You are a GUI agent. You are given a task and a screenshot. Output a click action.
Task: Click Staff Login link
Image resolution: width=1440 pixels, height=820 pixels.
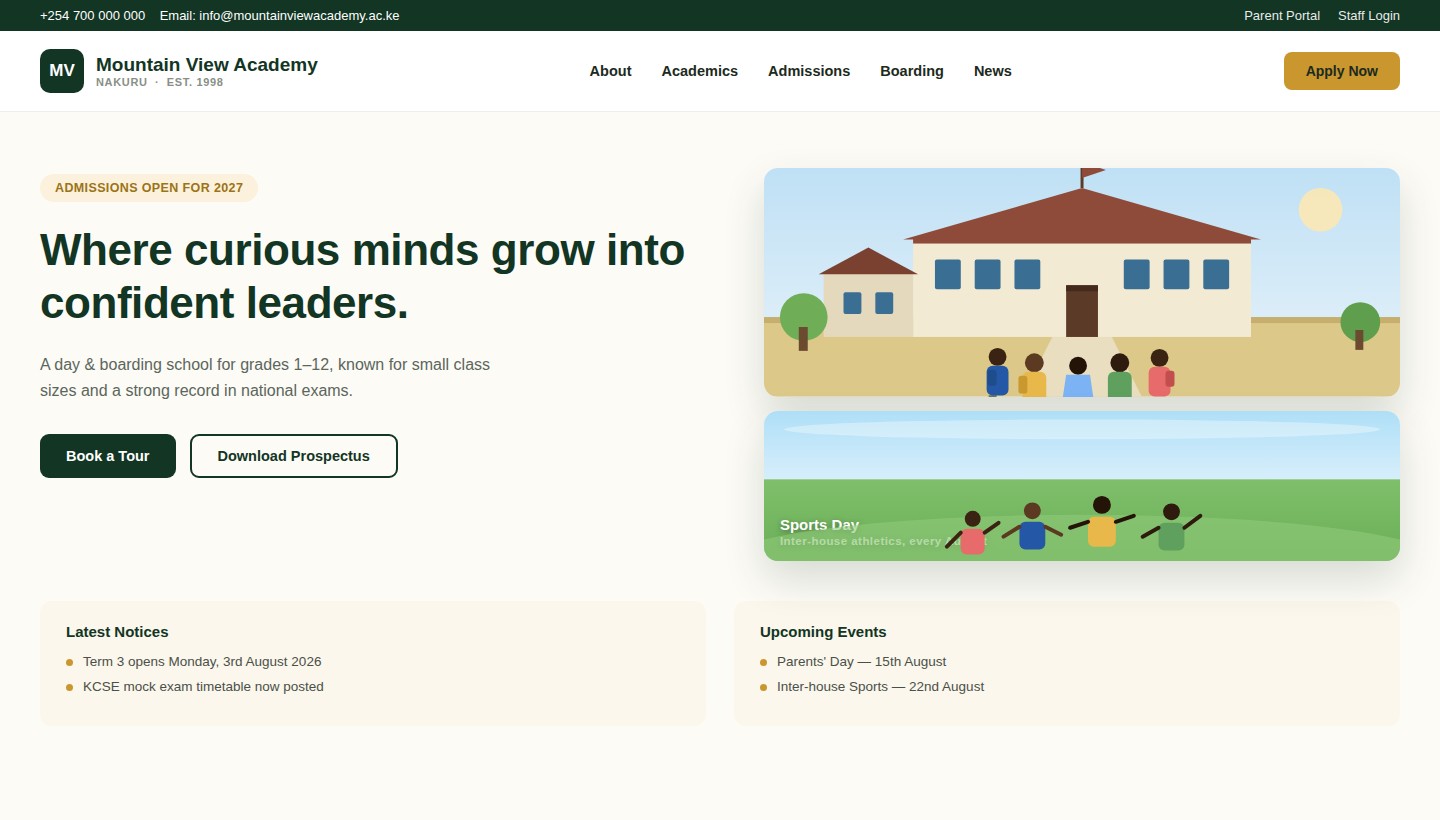1369,15
